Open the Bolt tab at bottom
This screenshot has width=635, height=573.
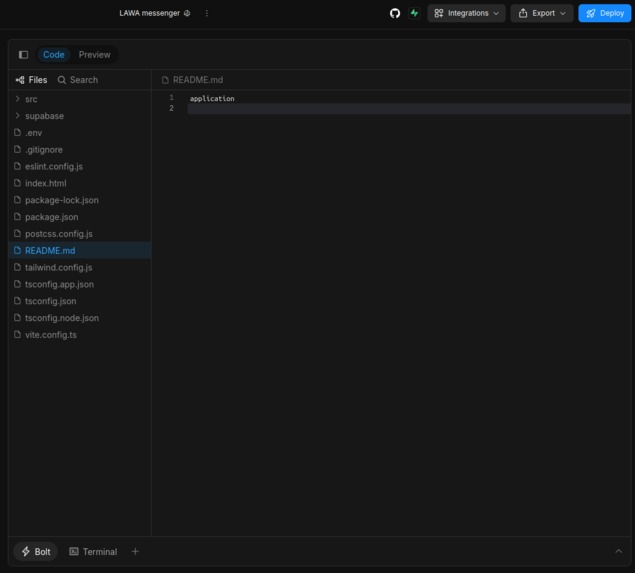click(x=36, y=552)
